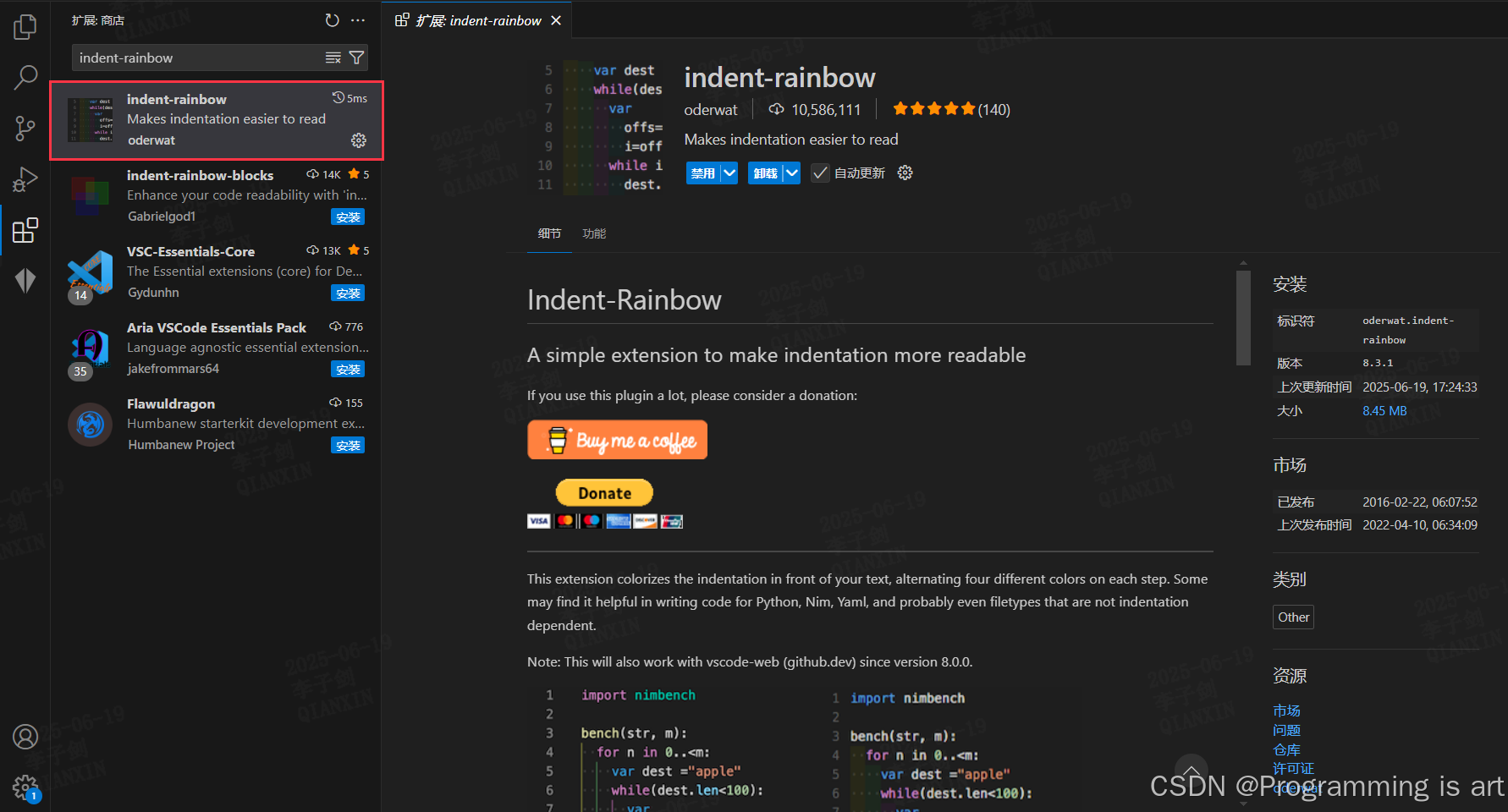Install the Flawuldragon extension
The height and width of the screenshot is (812, 1508).
pyautogui.click(x=348, y=446)
